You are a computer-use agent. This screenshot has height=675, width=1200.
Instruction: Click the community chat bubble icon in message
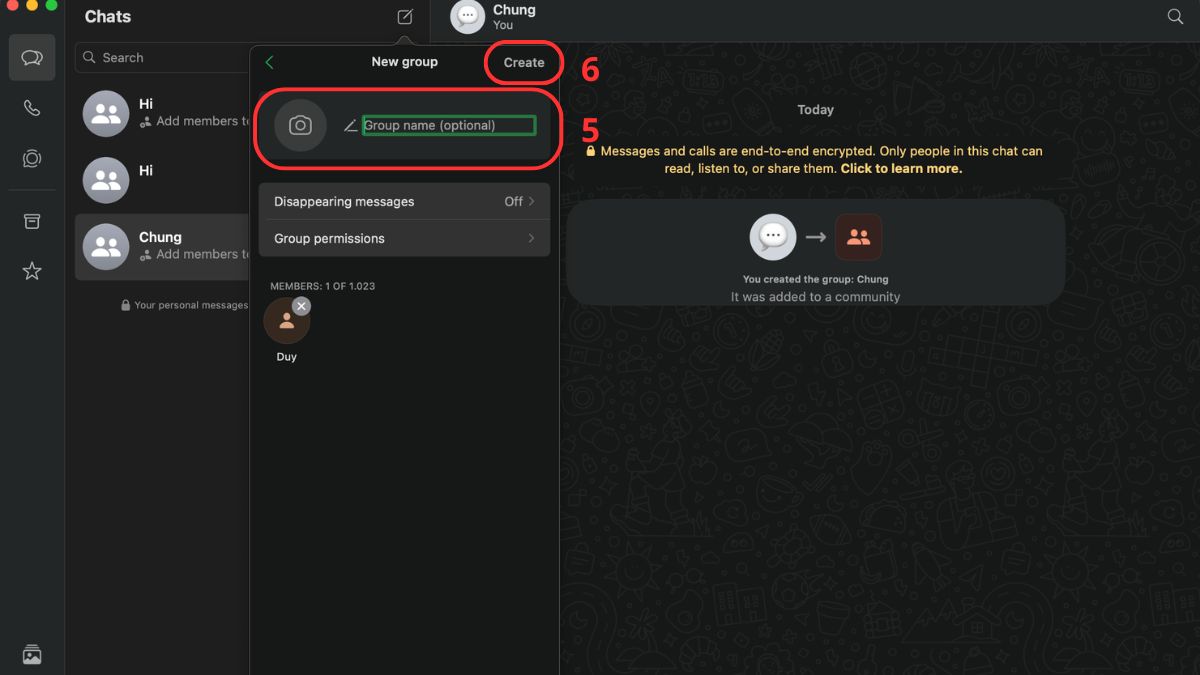(x=773, y=237)
